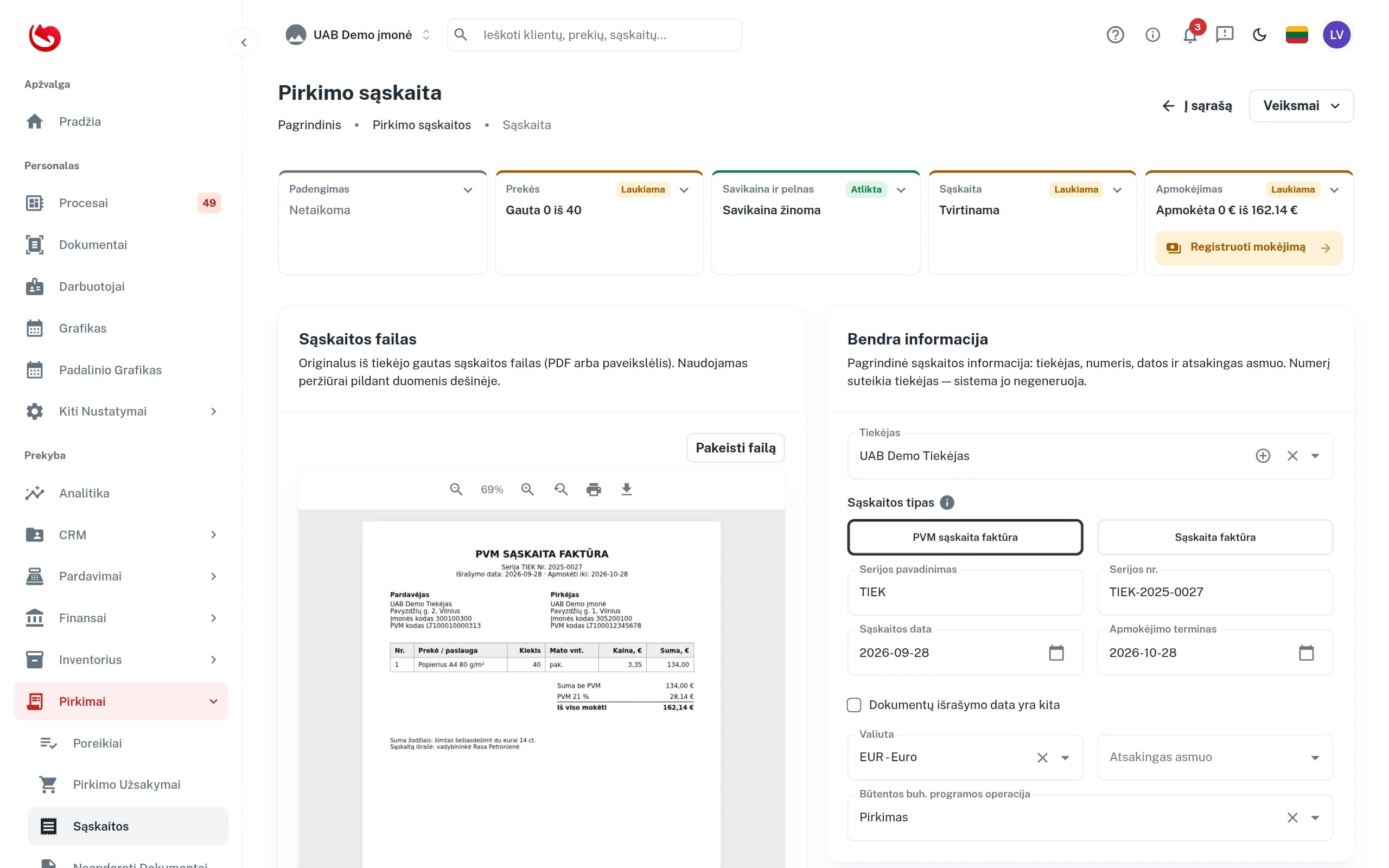
Task: Expand the Finansai sidebar menu
Action: (x=121, y=618)
